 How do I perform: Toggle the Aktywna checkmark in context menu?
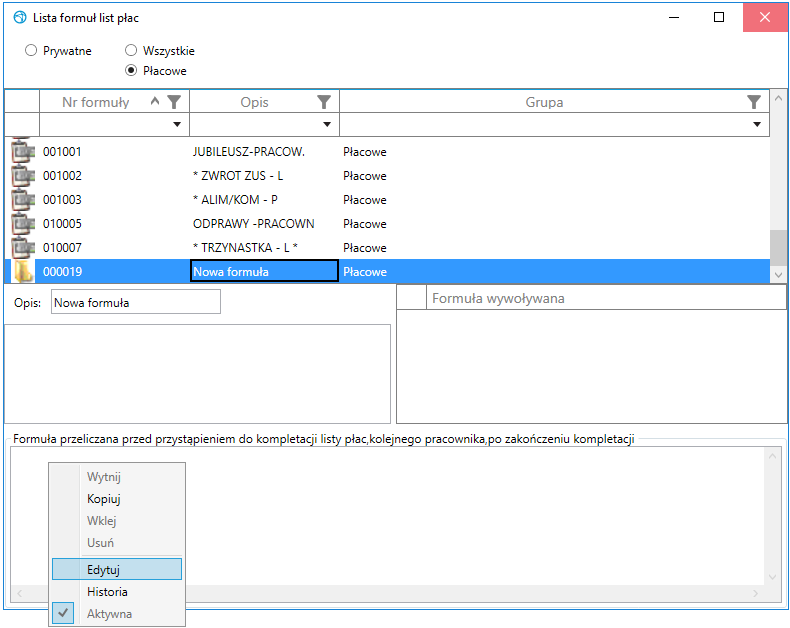tap(63, 613)
